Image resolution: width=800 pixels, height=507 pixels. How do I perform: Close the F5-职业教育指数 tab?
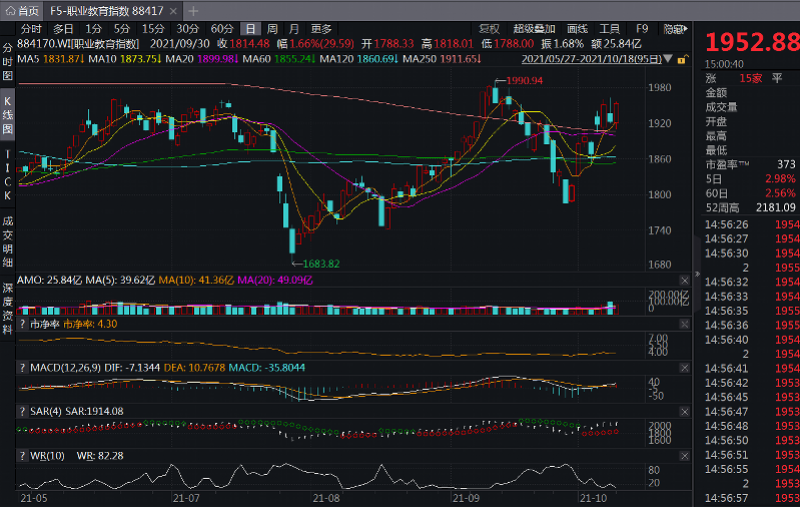point(173,11)
